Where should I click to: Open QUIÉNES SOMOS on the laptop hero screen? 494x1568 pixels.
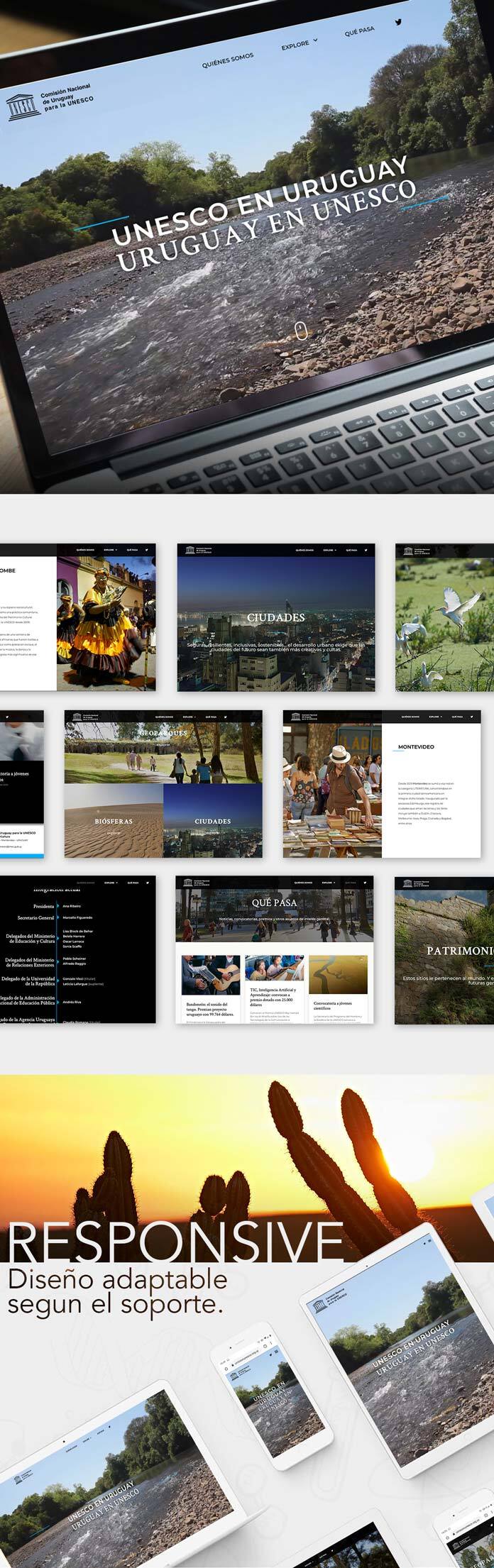tap(228, 61)
